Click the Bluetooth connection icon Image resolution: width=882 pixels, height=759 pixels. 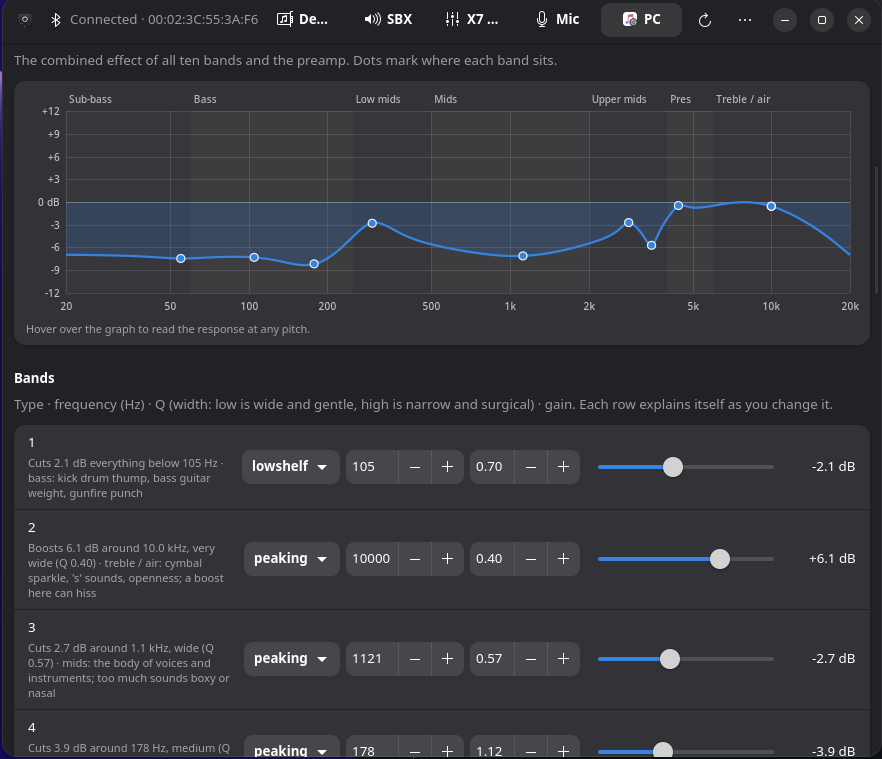tap(56, 20)
